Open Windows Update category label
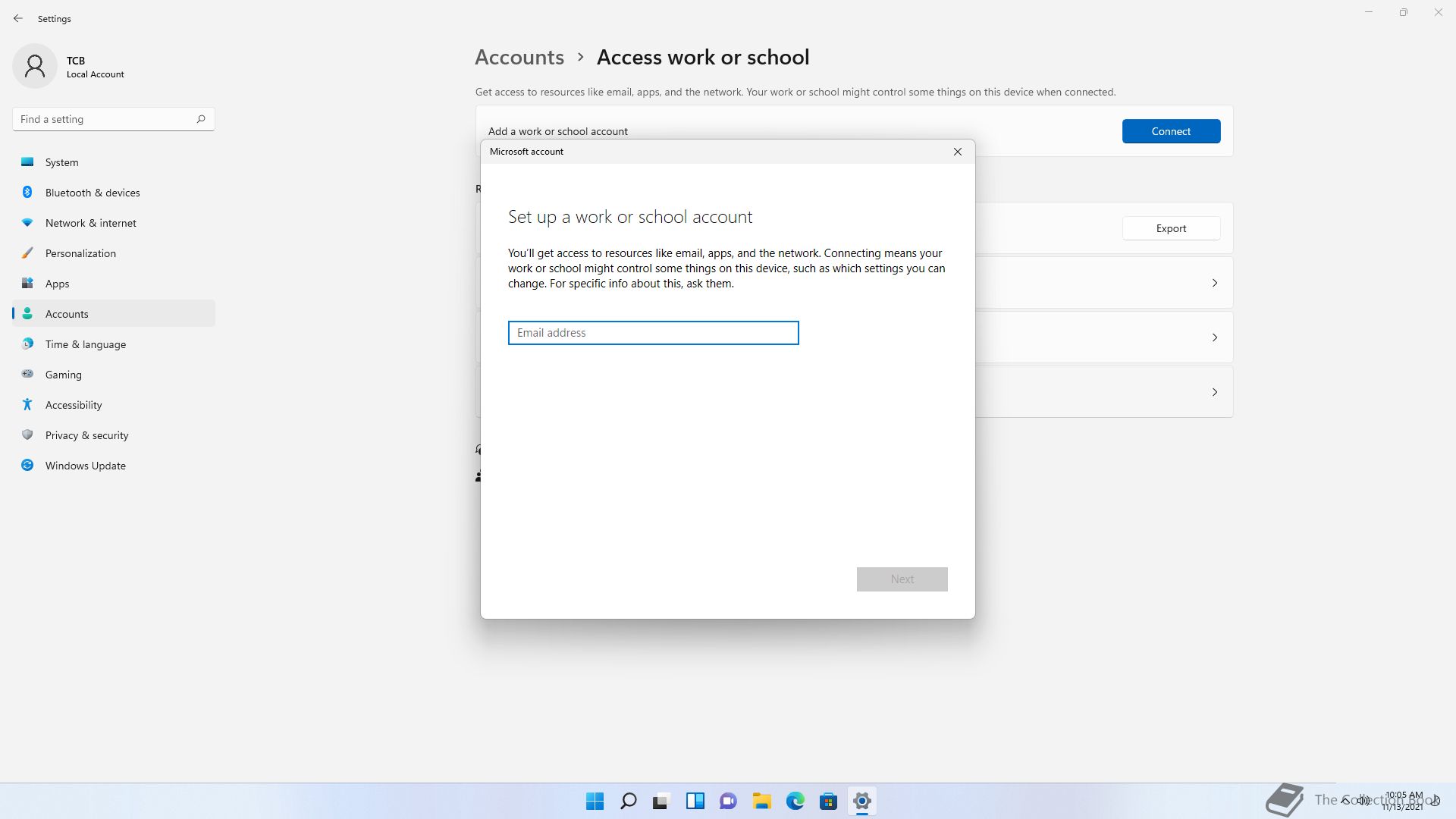Viewport: 1456px width, 819px height. (86, 466)
